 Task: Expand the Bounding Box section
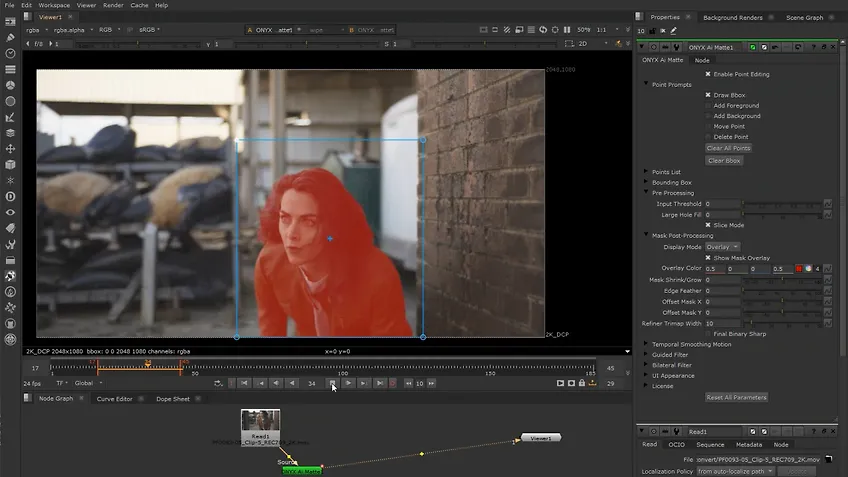(646, 182)
